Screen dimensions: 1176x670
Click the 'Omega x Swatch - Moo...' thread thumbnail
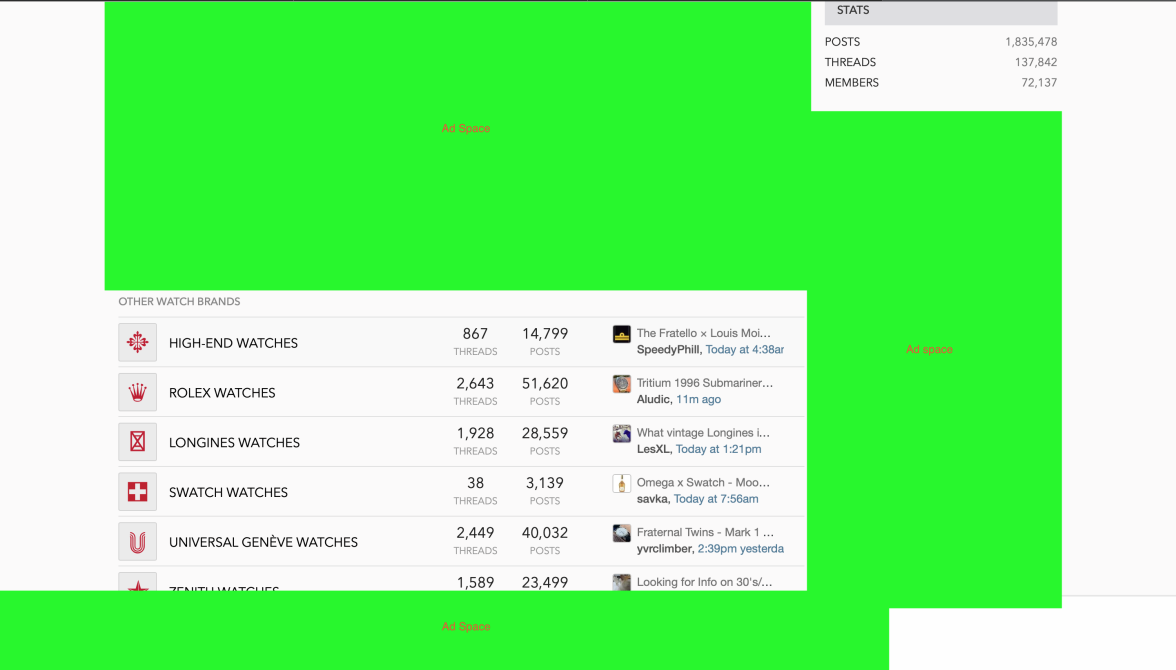tap(621, 483)
